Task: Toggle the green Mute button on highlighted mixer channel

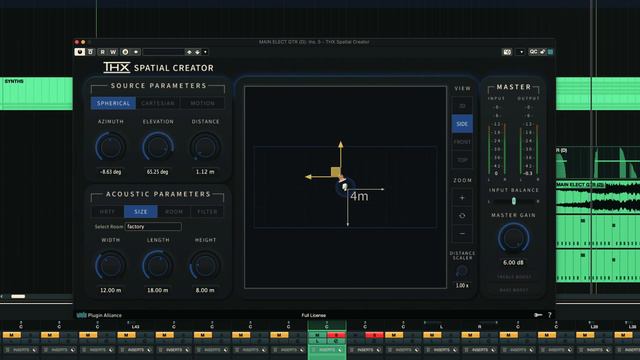Action: click(x=317, y=335)
